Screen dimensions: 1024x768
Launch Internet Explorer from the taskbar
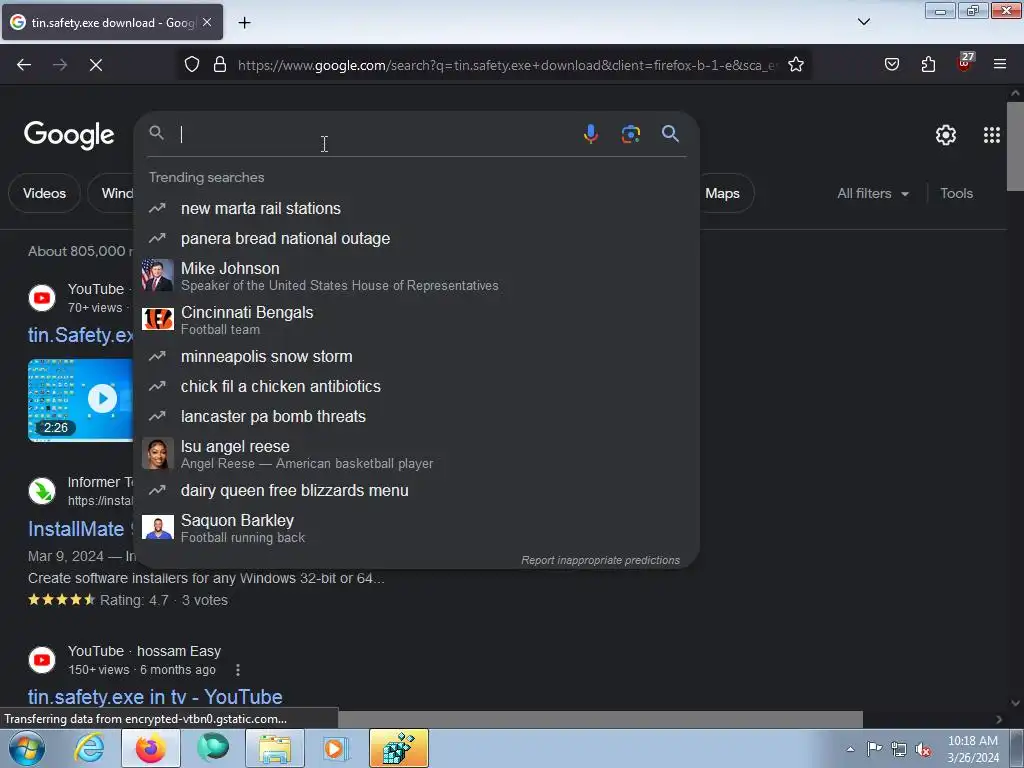(x=89, y=748)
